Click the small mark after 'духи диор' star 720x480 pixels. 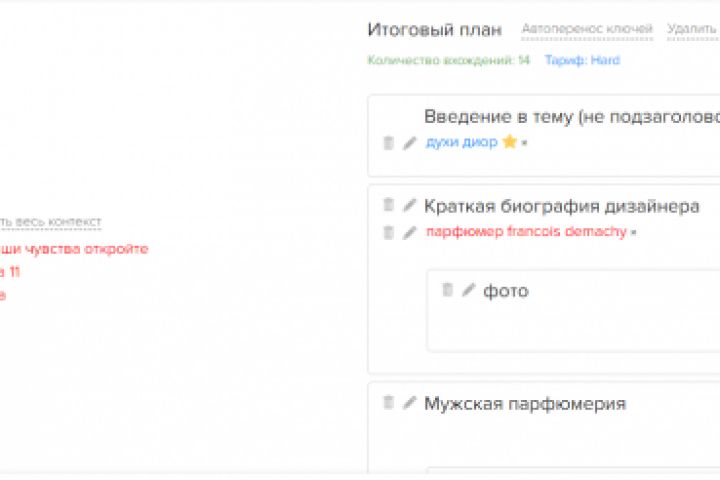(x=524, y=143)
